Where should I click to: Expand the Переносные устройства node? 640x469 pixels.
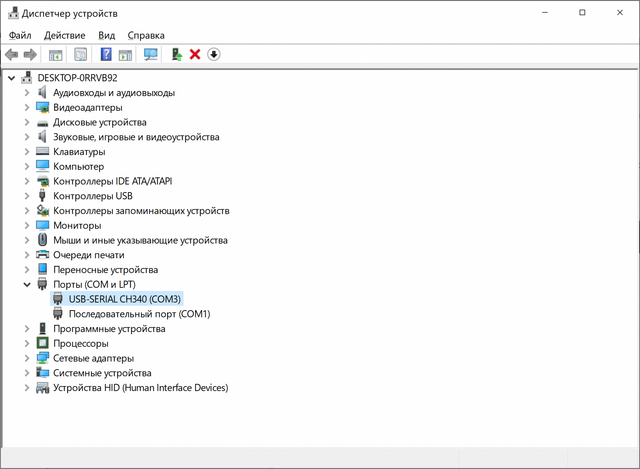(27, 269)
